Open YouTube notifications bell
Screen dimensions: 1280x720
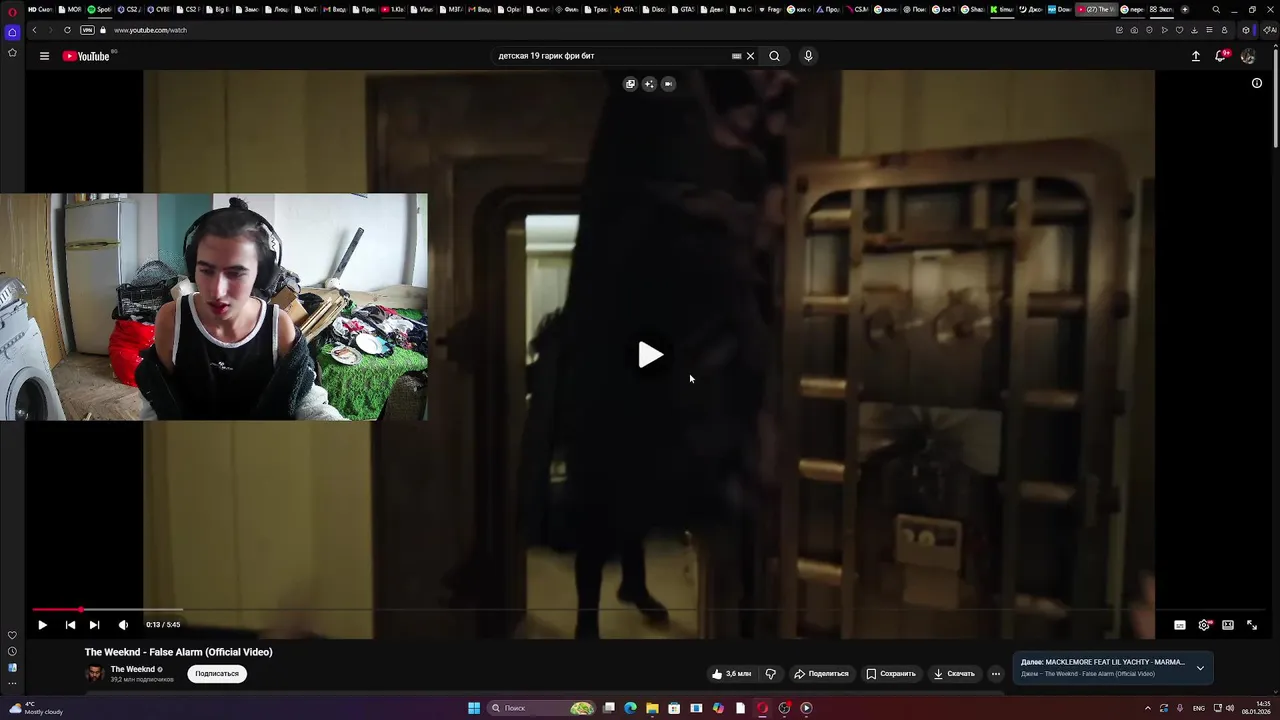coord(1221,56)
